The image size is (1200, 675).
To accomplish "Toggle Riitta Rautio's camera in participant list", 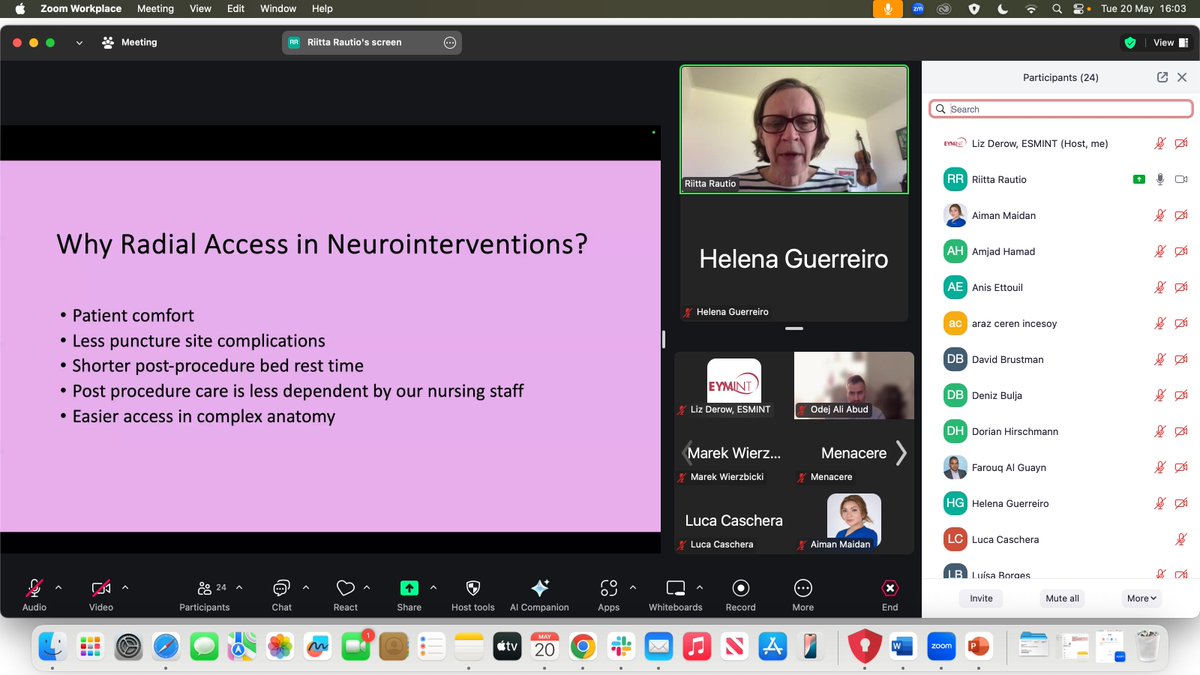I will coord(1181,179).
